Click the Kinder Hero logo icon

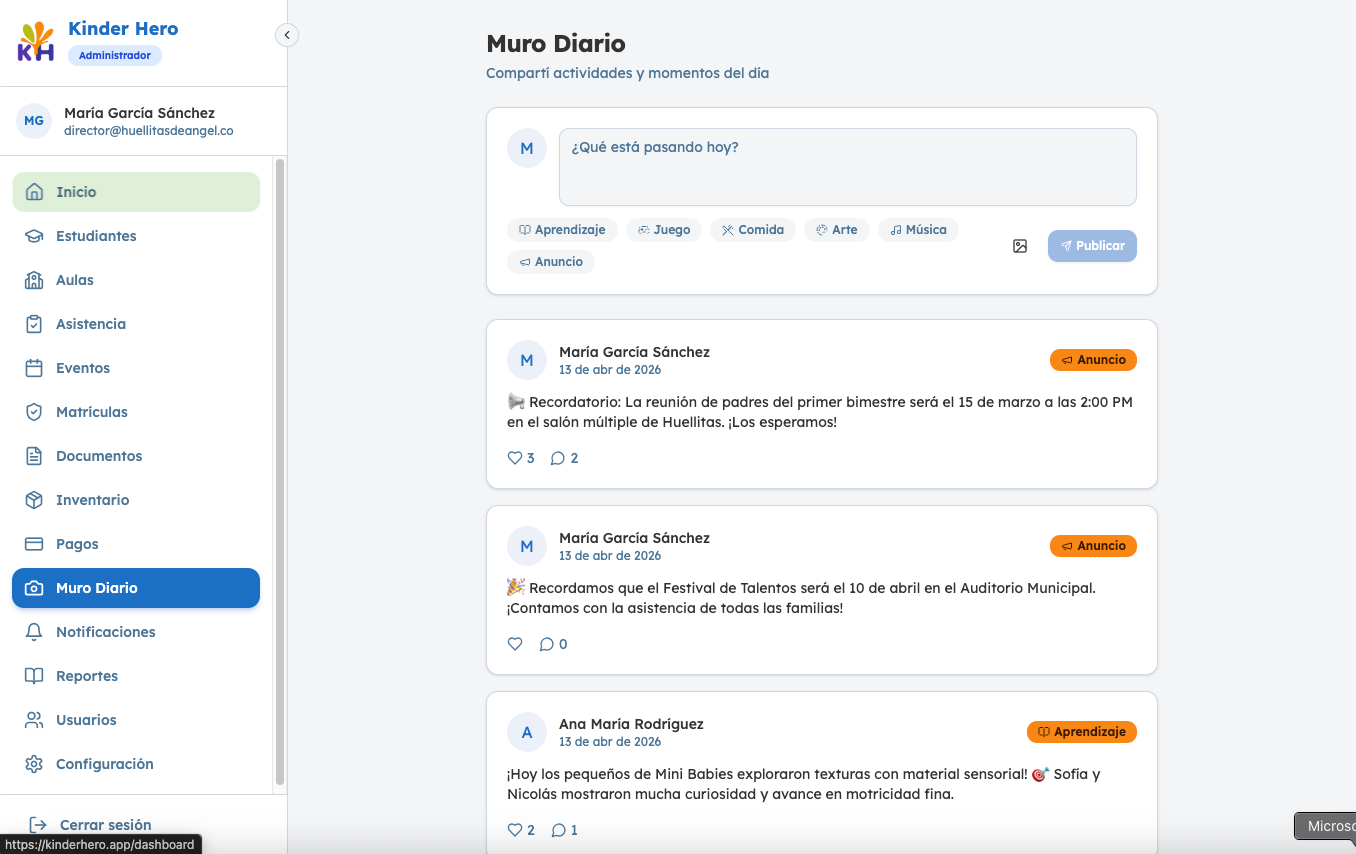click(37, 41)
